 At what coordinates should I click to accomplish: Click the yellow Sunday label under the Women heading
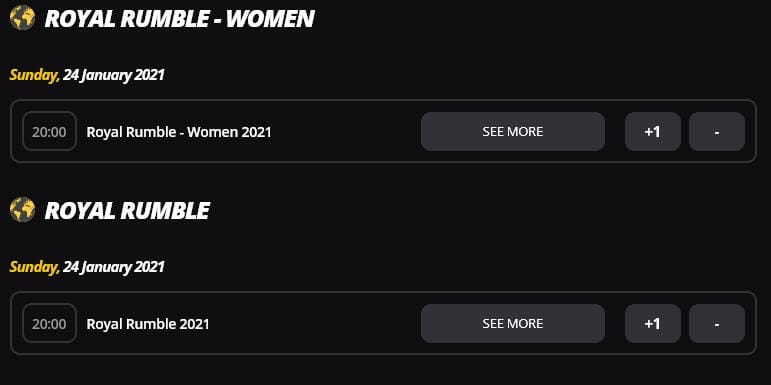(34, 75)
